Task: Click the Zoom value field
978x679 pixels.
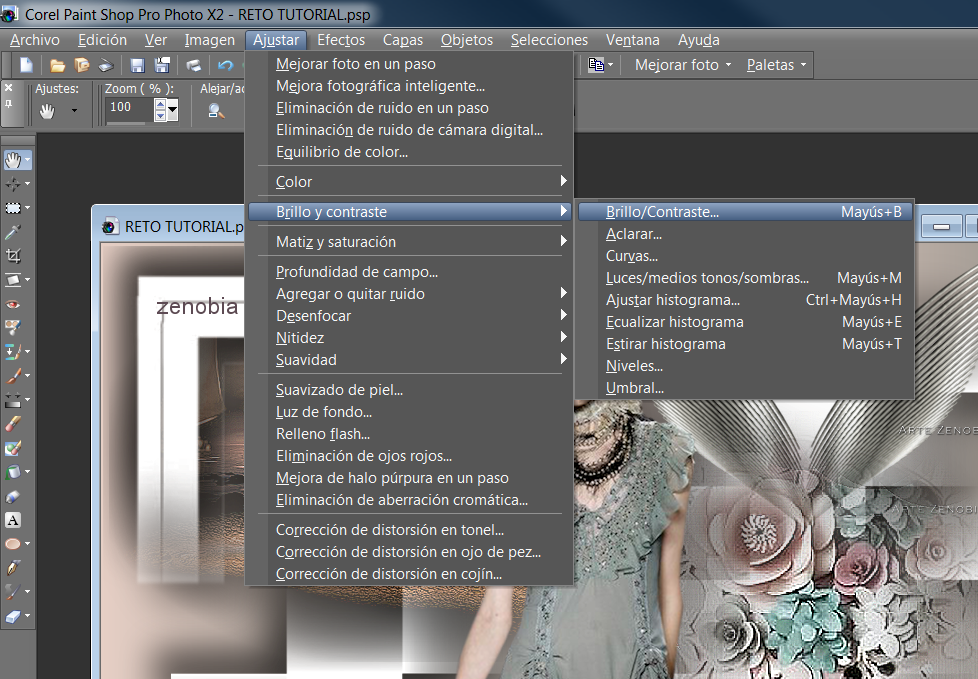Action: click(129, 107)
